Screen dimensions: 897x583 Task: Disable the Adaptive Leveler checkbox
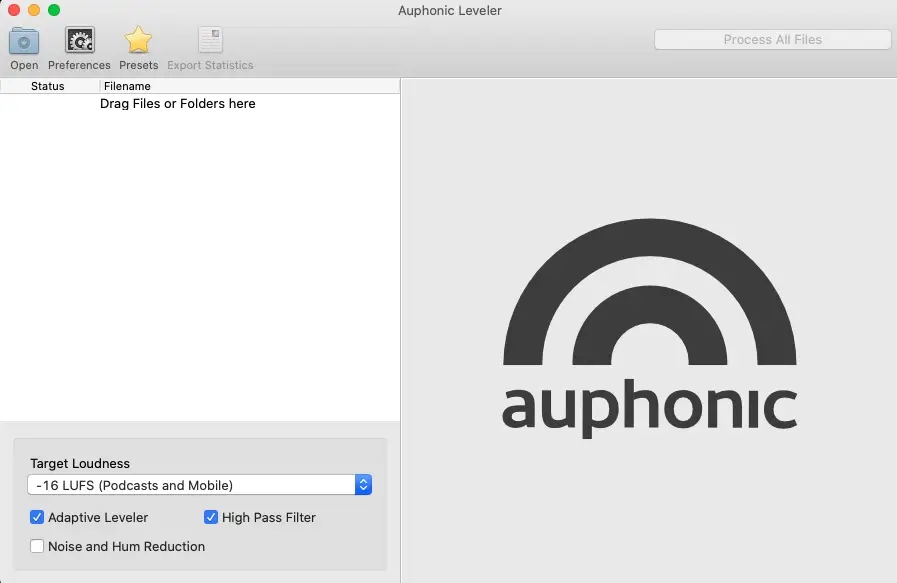click(x=37, y=517)
